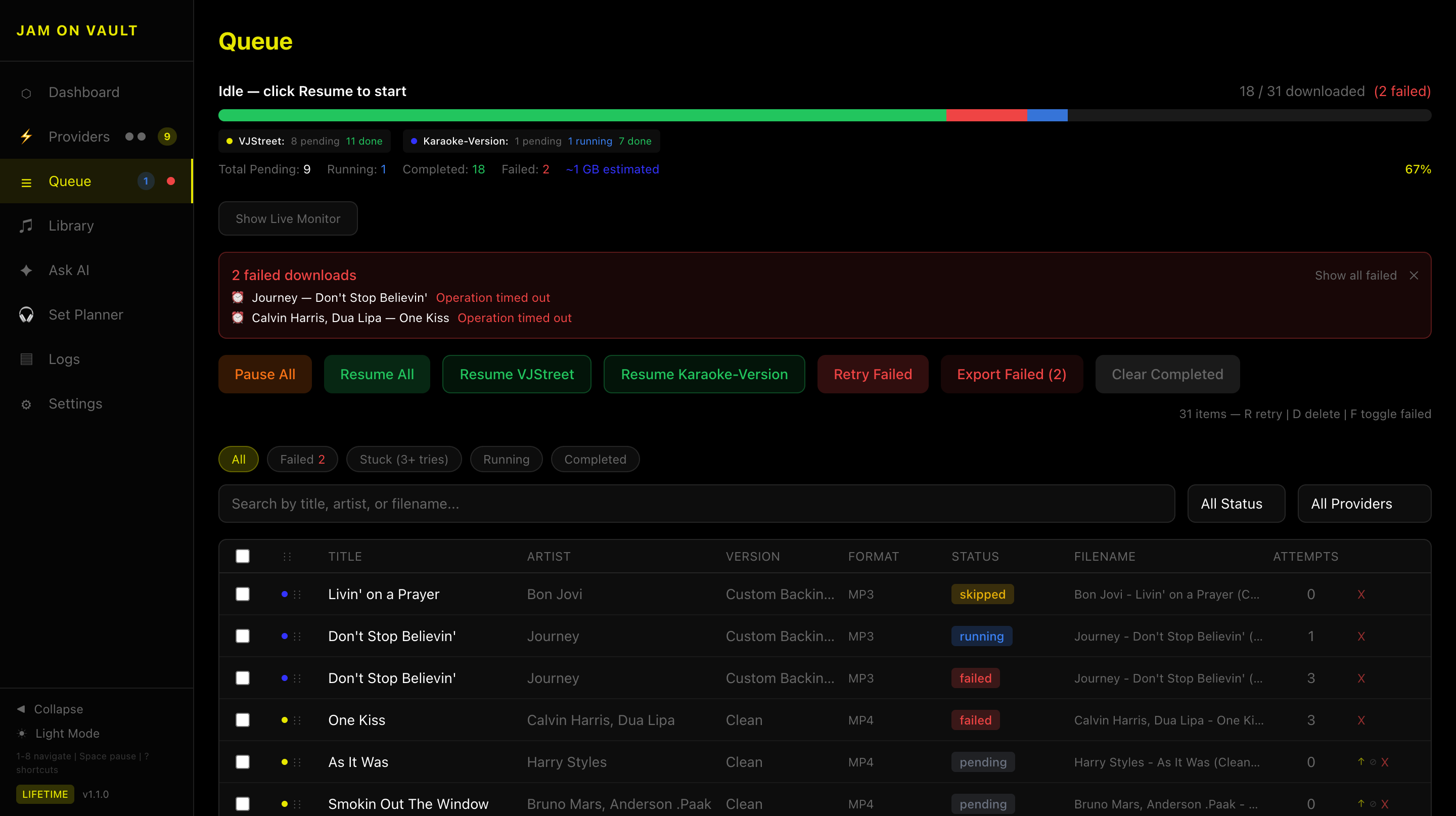Filter by Stuck (3+ tries)
The height and width of the screenshot is (816, 1456).
(403, 460)
